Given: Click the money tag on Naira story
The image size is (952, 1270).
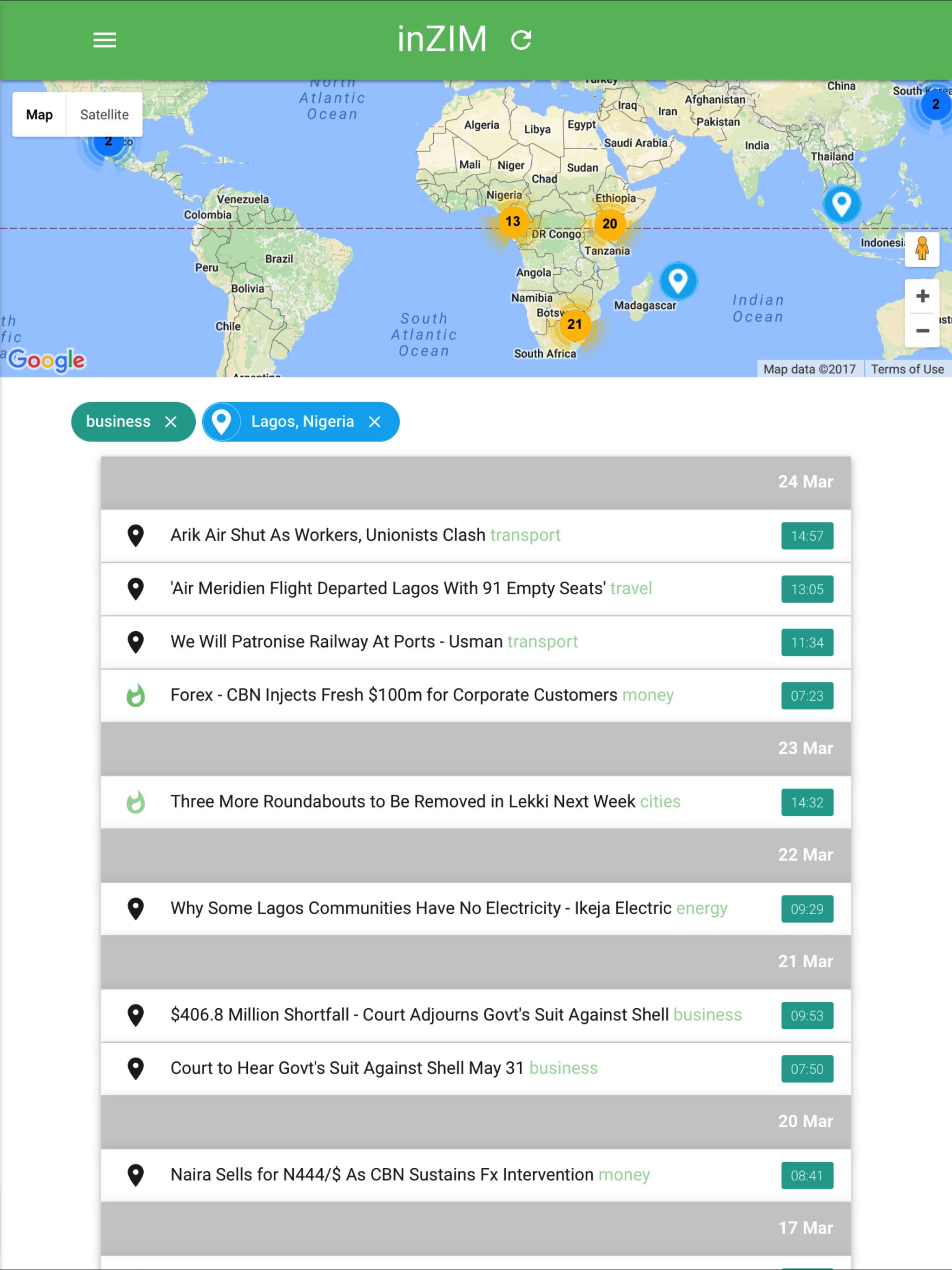Looking at the screenshot, I should pos(624,1175).
